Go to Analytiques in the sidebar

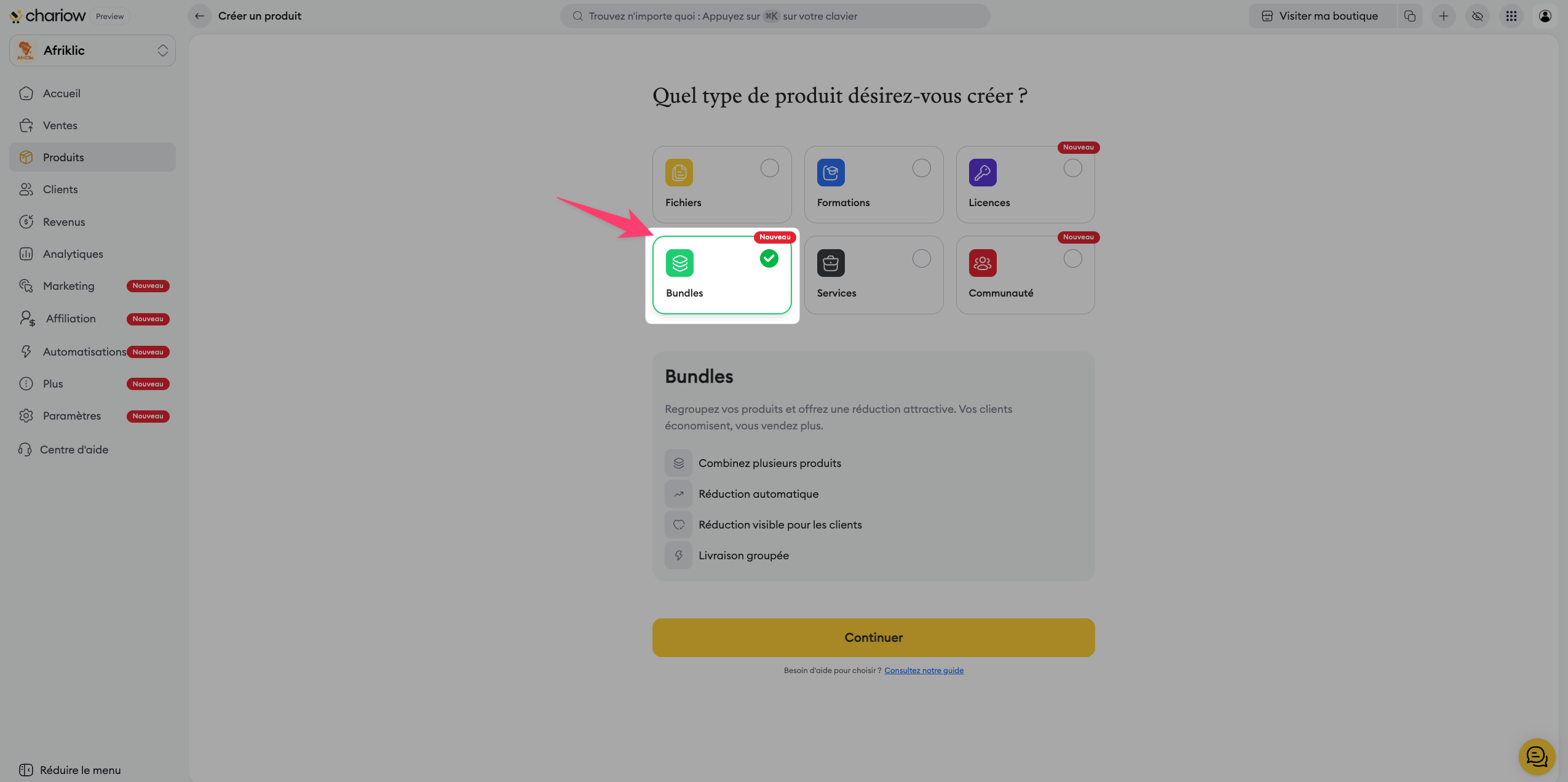click(73, 254)
